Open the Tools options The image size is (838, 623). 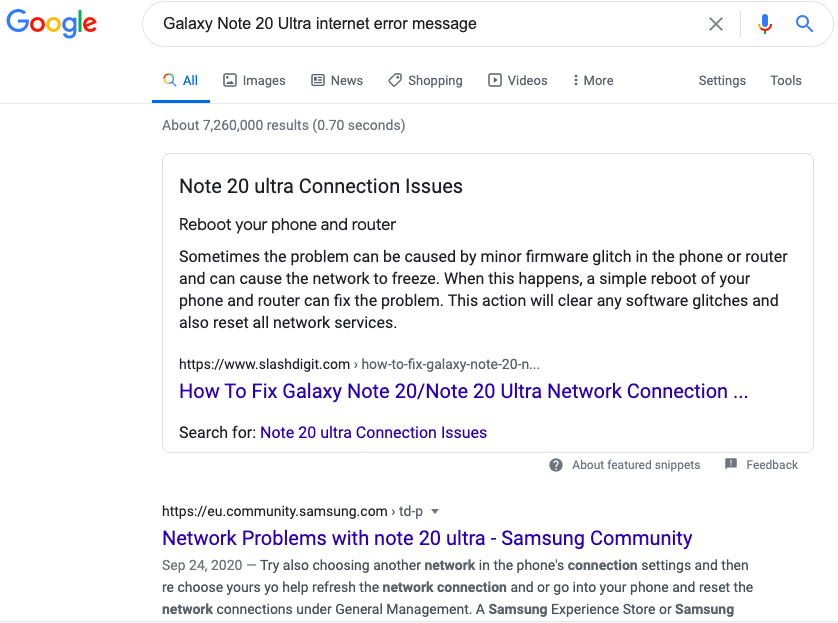(786, 80)
